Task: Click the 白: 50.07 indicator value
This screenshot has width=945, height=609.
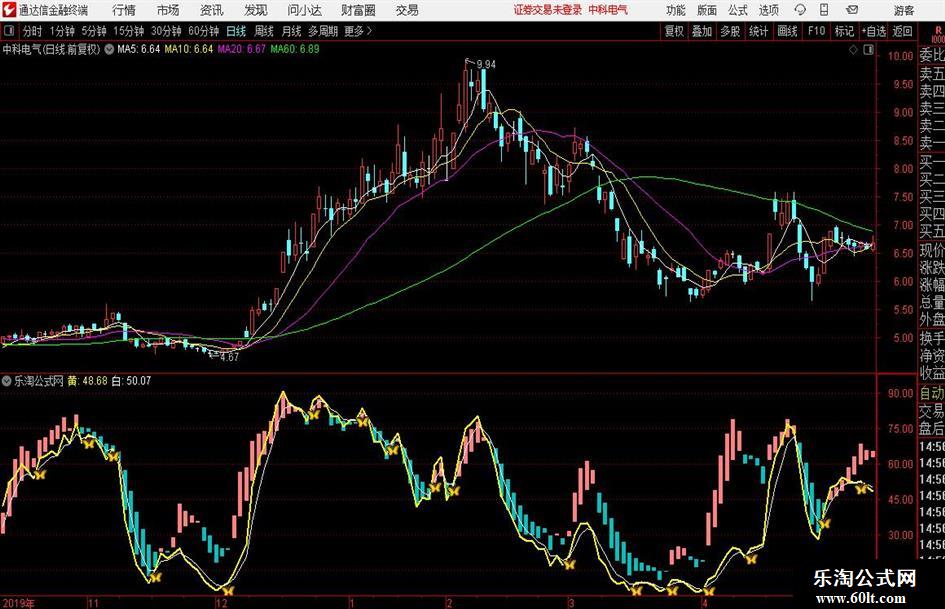Action: [131, 381]
